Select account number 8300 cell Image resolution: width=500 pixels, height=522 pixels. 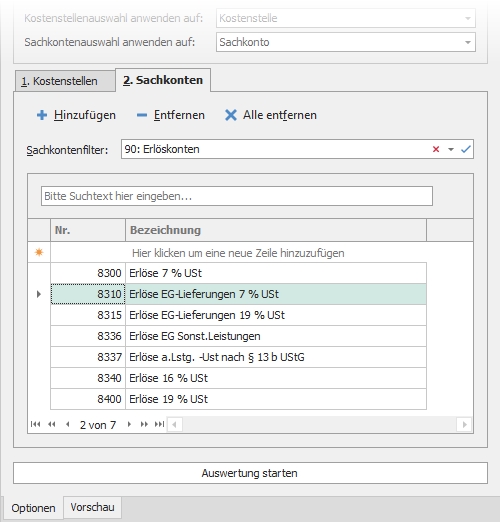(x=88, y=273)
